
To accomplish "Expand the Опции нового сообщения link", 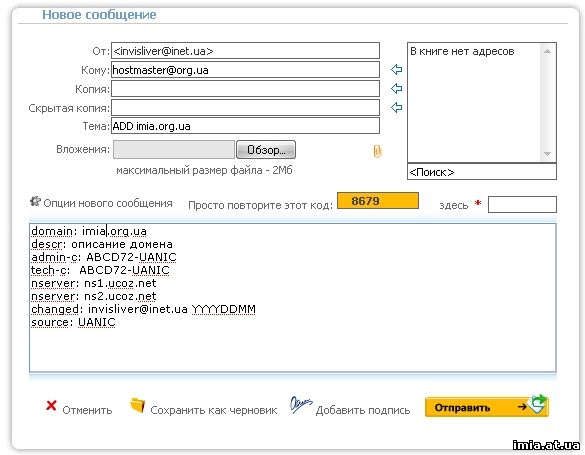I will pos(108,203).
